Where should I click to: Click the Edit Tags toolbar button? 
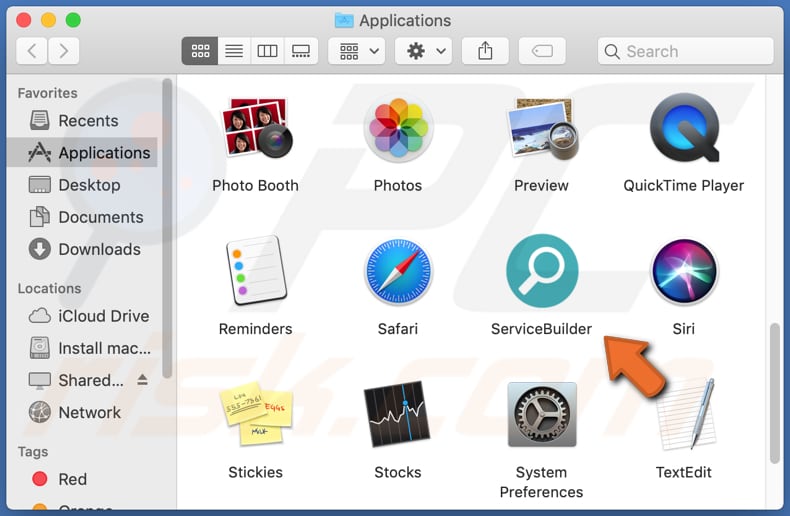coord(542,51)
